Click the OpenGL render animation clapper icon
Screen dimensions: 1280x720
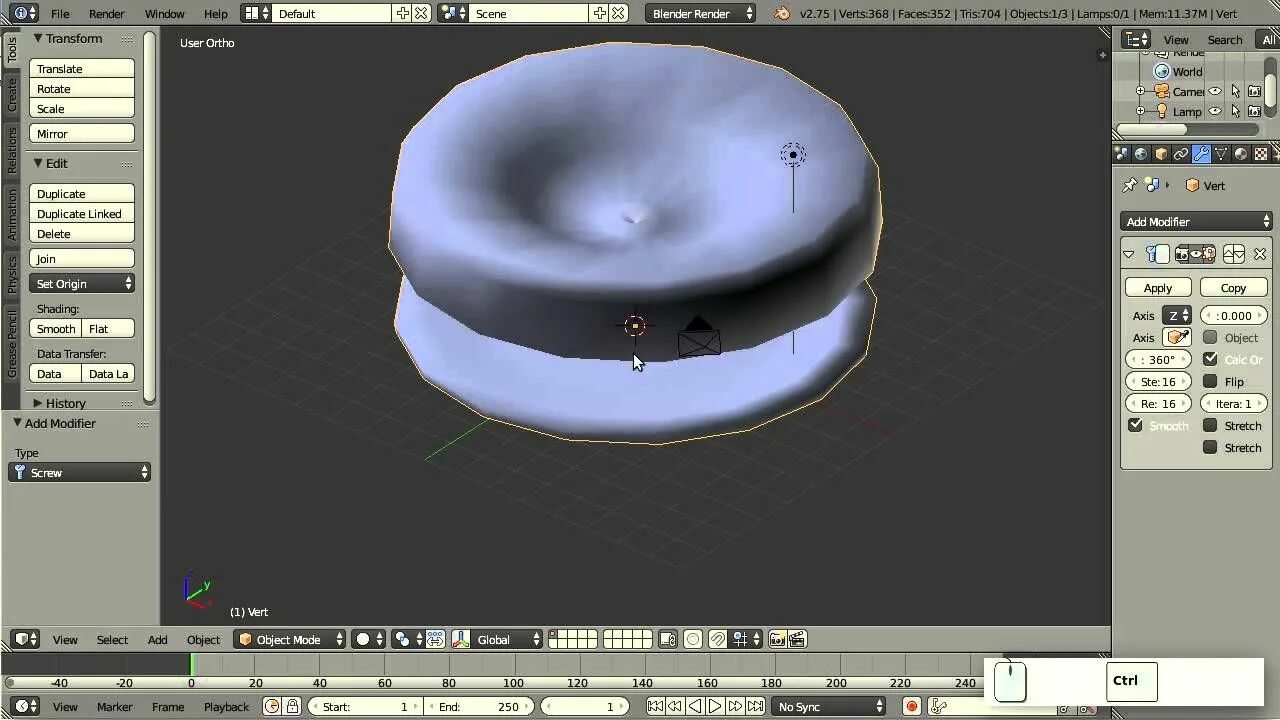[x=797, y=639]
